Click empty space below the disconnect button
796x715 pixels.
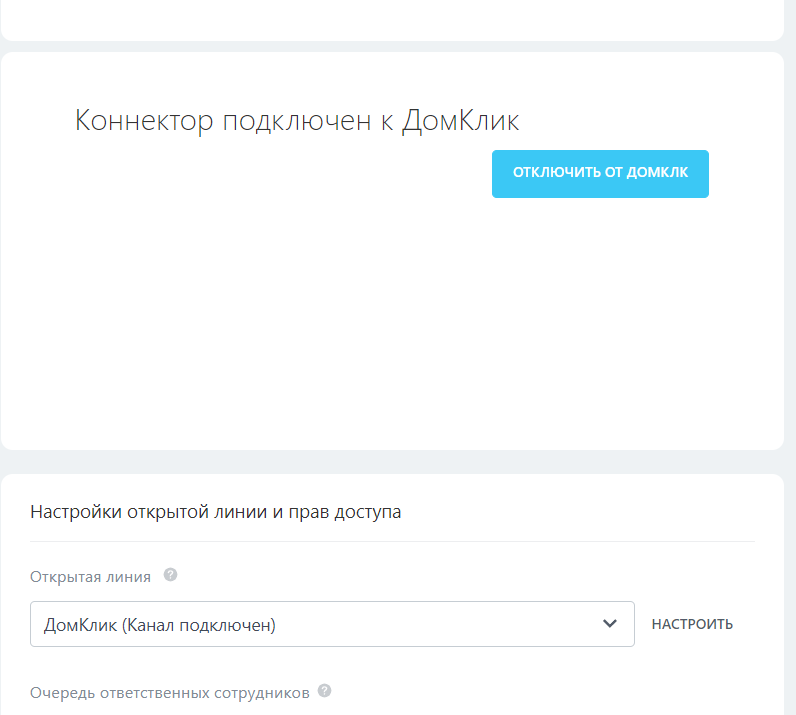[x=600, y=300]
